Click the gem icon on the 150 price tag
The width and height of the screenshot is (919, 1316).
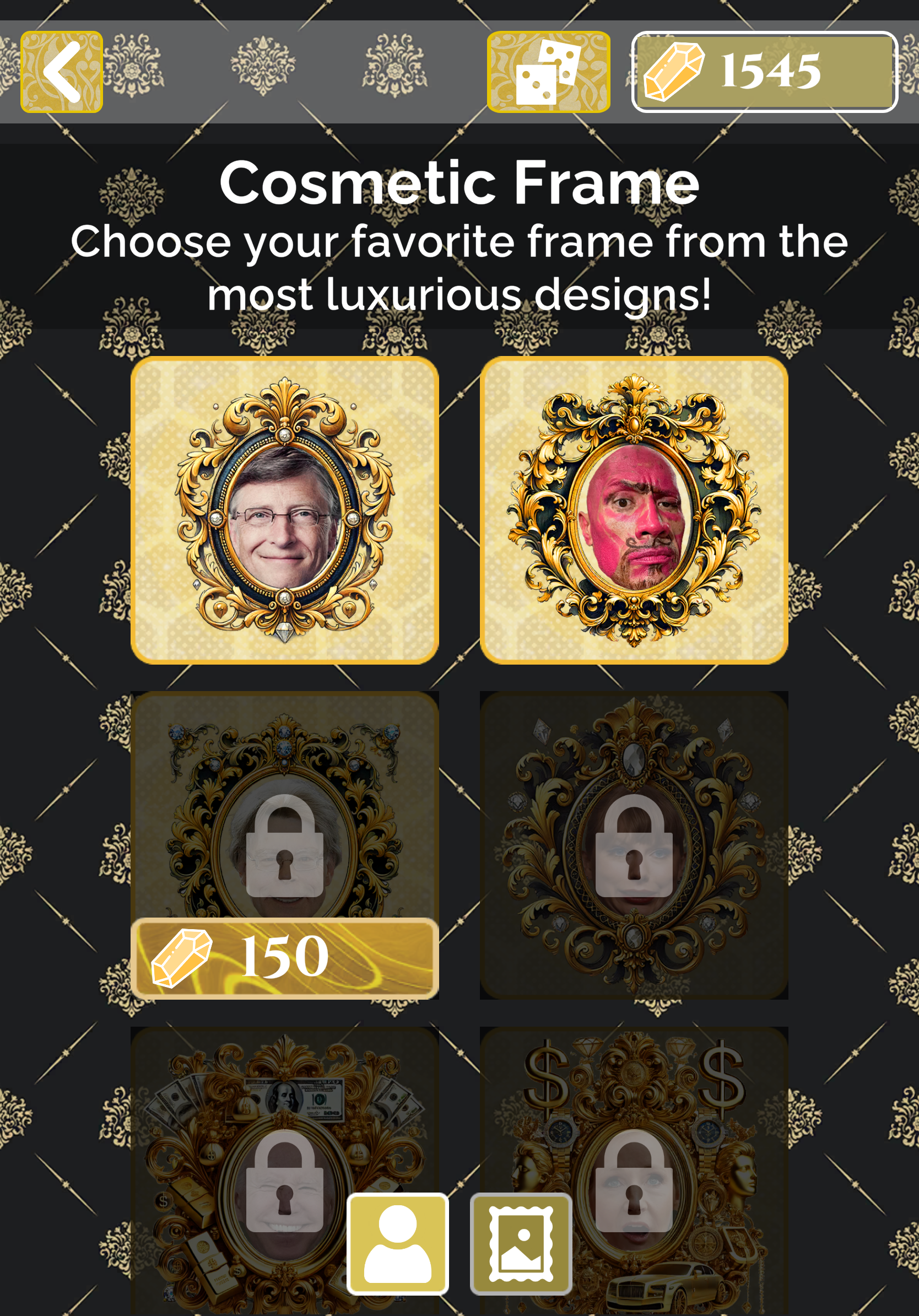tap(182, 958)
